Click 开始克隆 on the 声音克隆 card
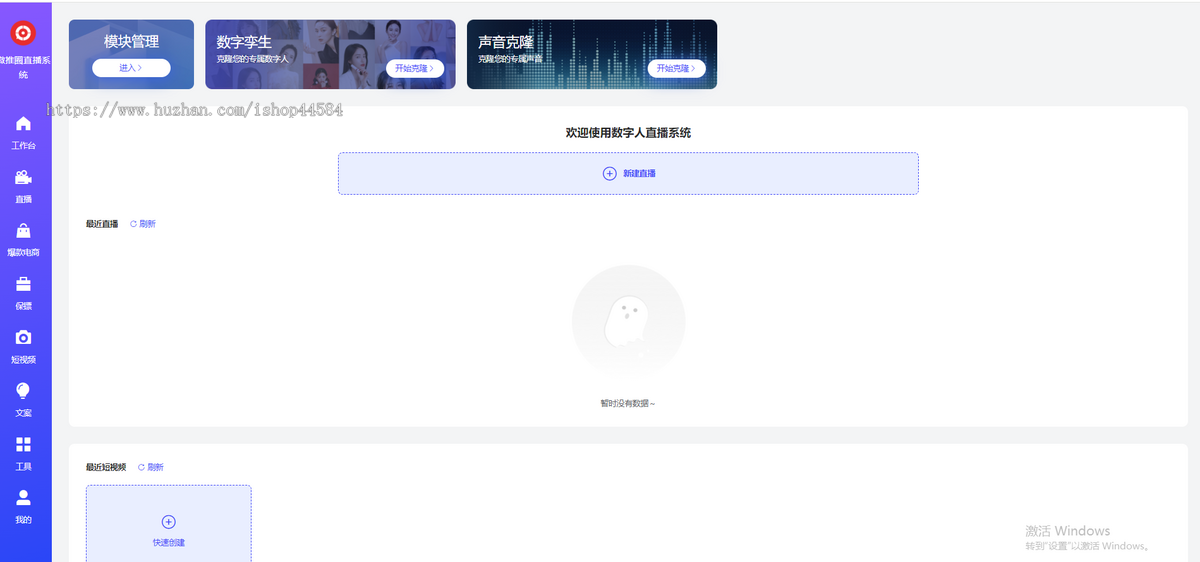Image resolution: width=1200 pixels, height=562 pixels. [x=677, y=69]
